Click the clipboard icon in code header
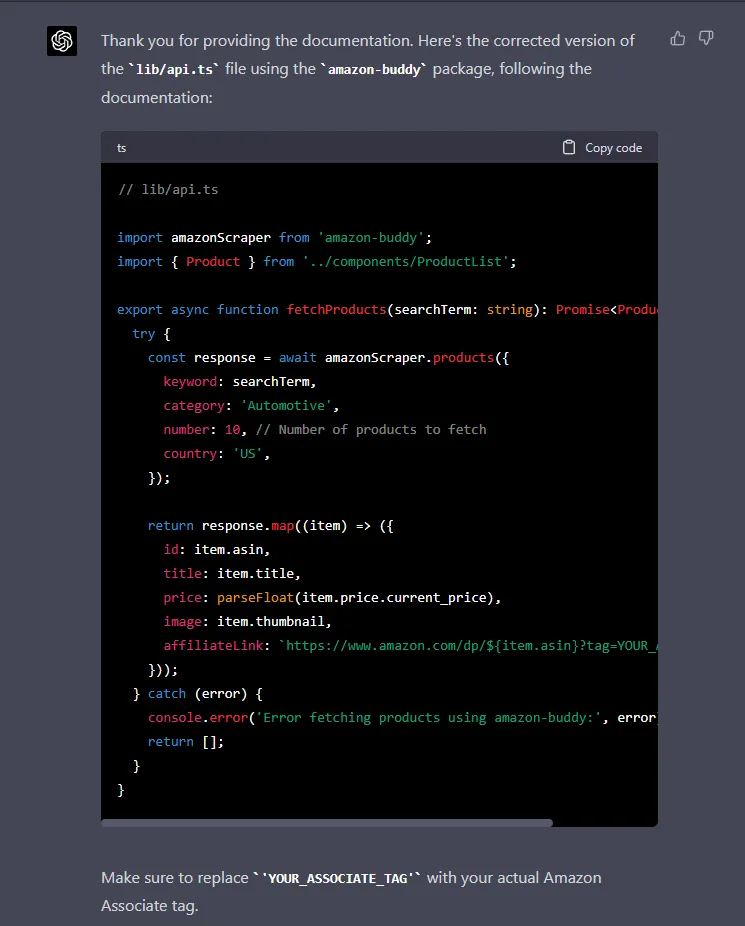This screenshot has height=926, width=745. click(x=569, y=147)
